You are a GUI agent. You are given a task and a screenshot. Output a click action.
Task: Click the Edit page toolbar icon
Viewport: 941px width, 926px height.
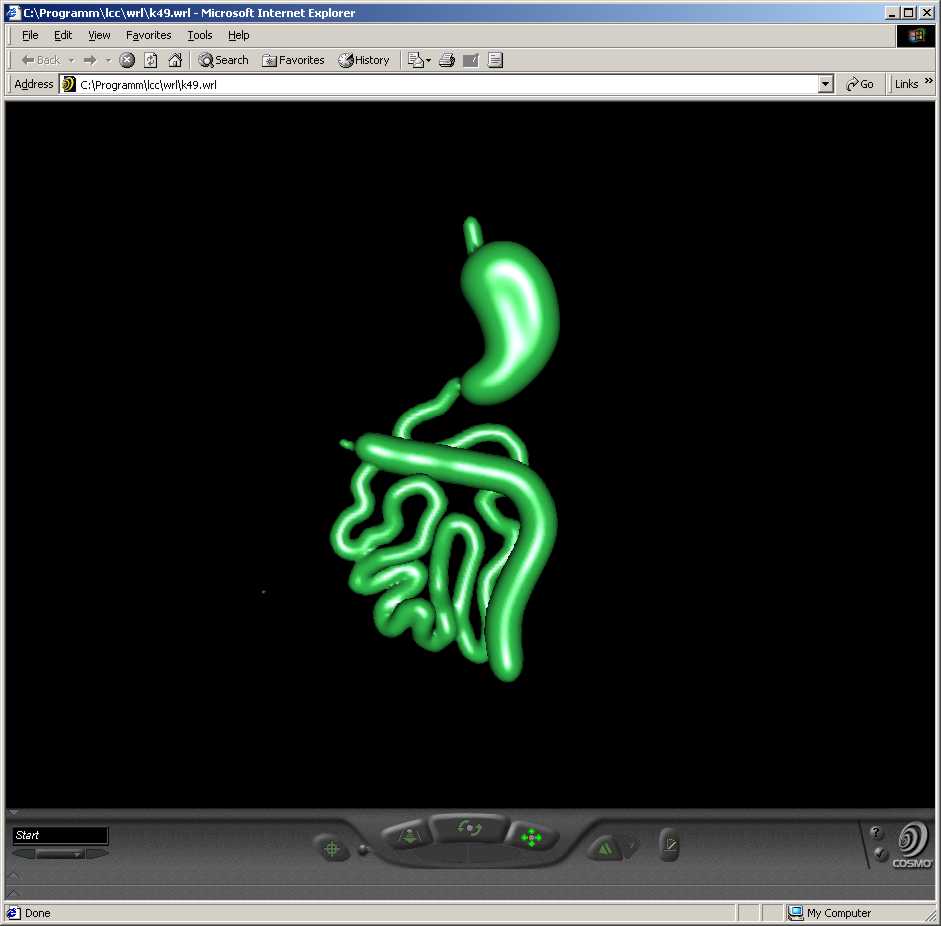click(x=470, y=60)
